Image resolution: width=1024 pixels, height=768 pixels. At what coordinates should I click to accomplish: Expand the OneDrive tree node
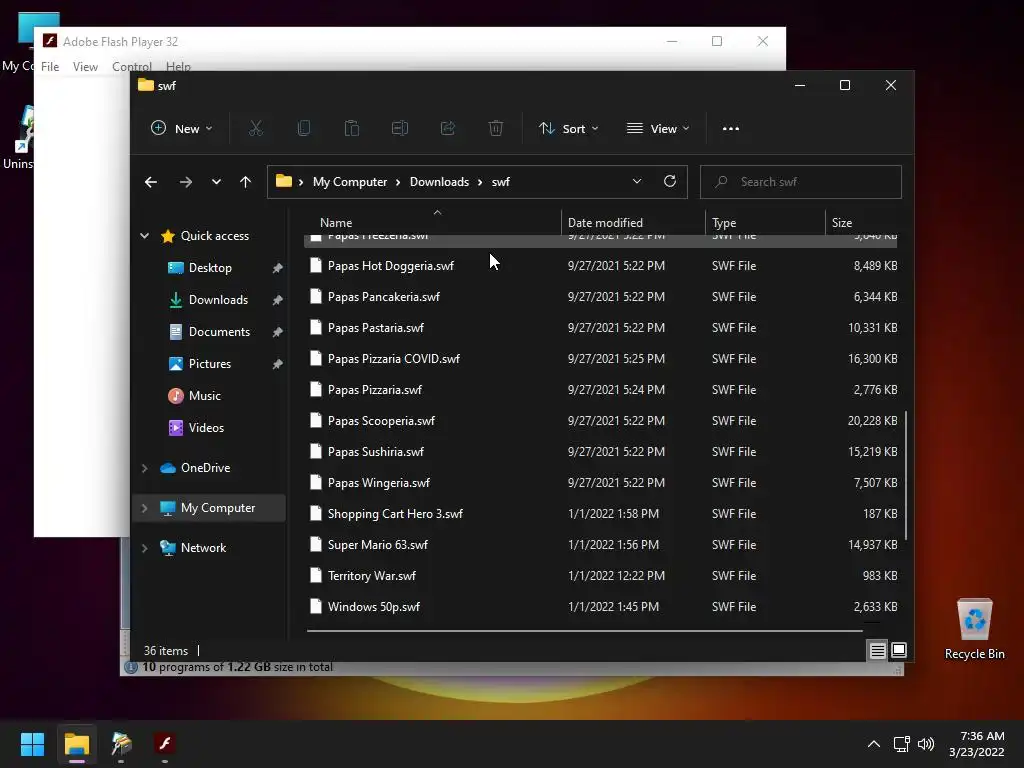(x=144, y=468)
